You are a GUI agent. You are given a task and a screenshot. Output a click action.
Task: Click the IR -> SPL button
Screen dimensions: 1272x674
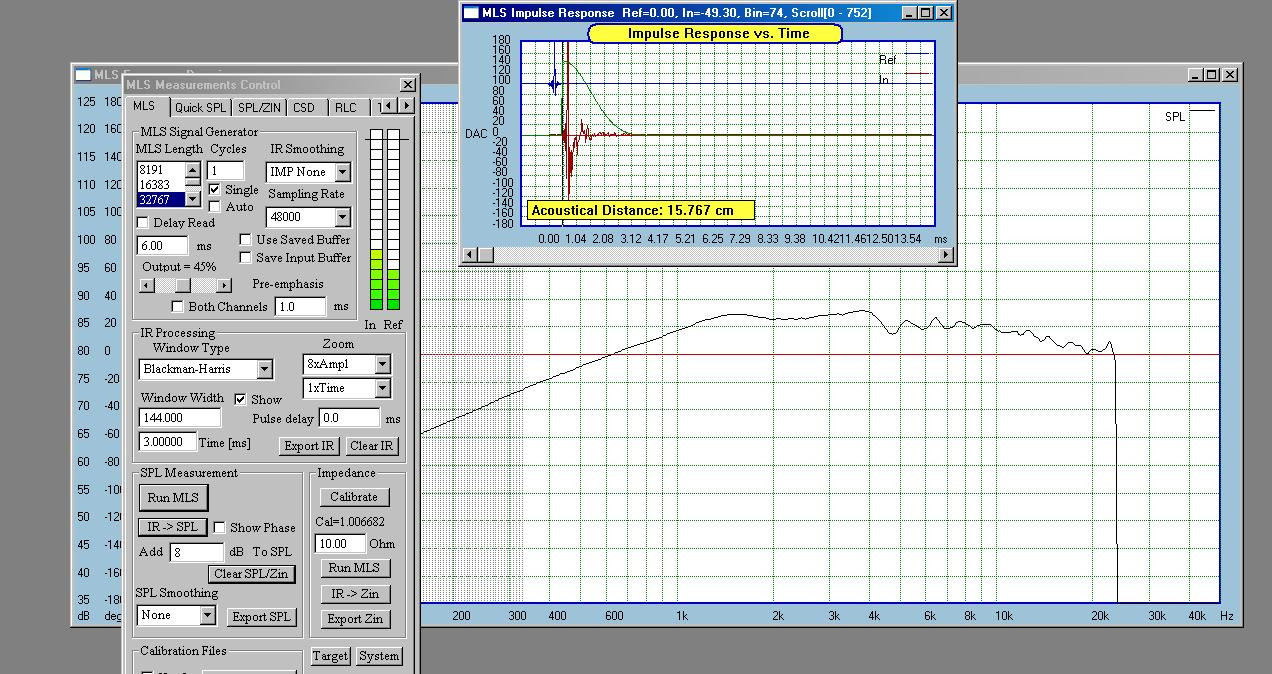coord(172,527)
